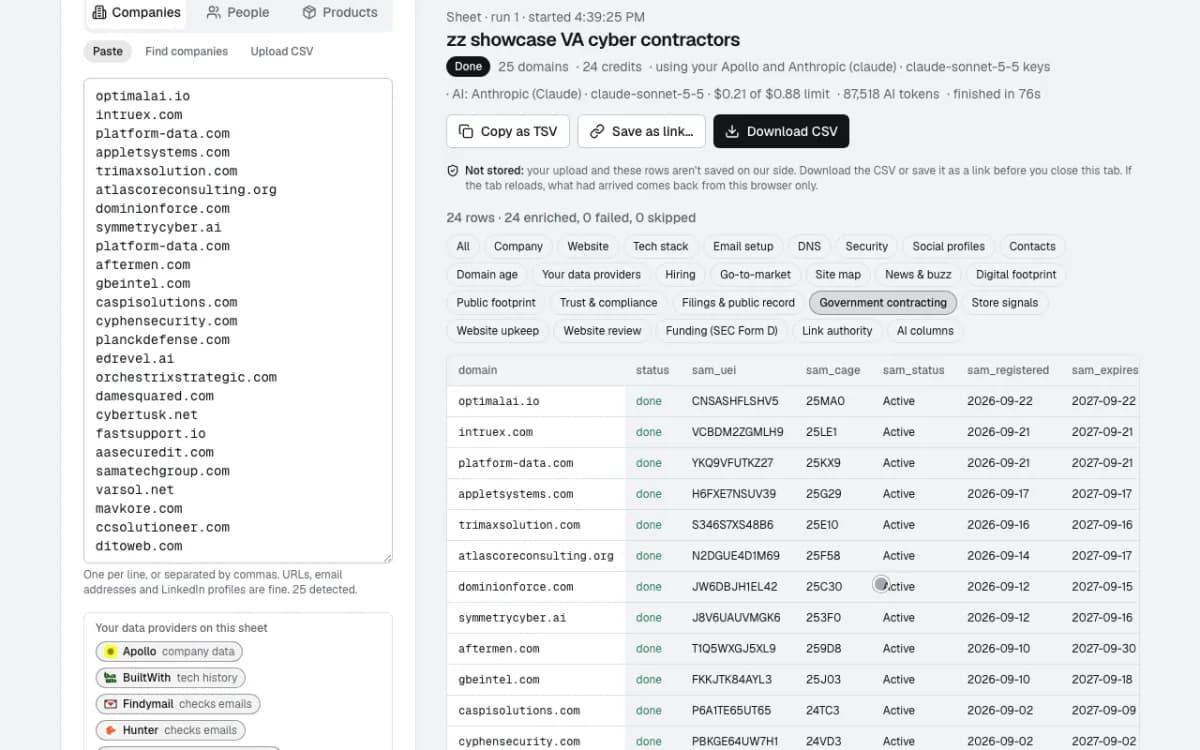
Task: Deselect the Government contracting chip
Action: 883,302
